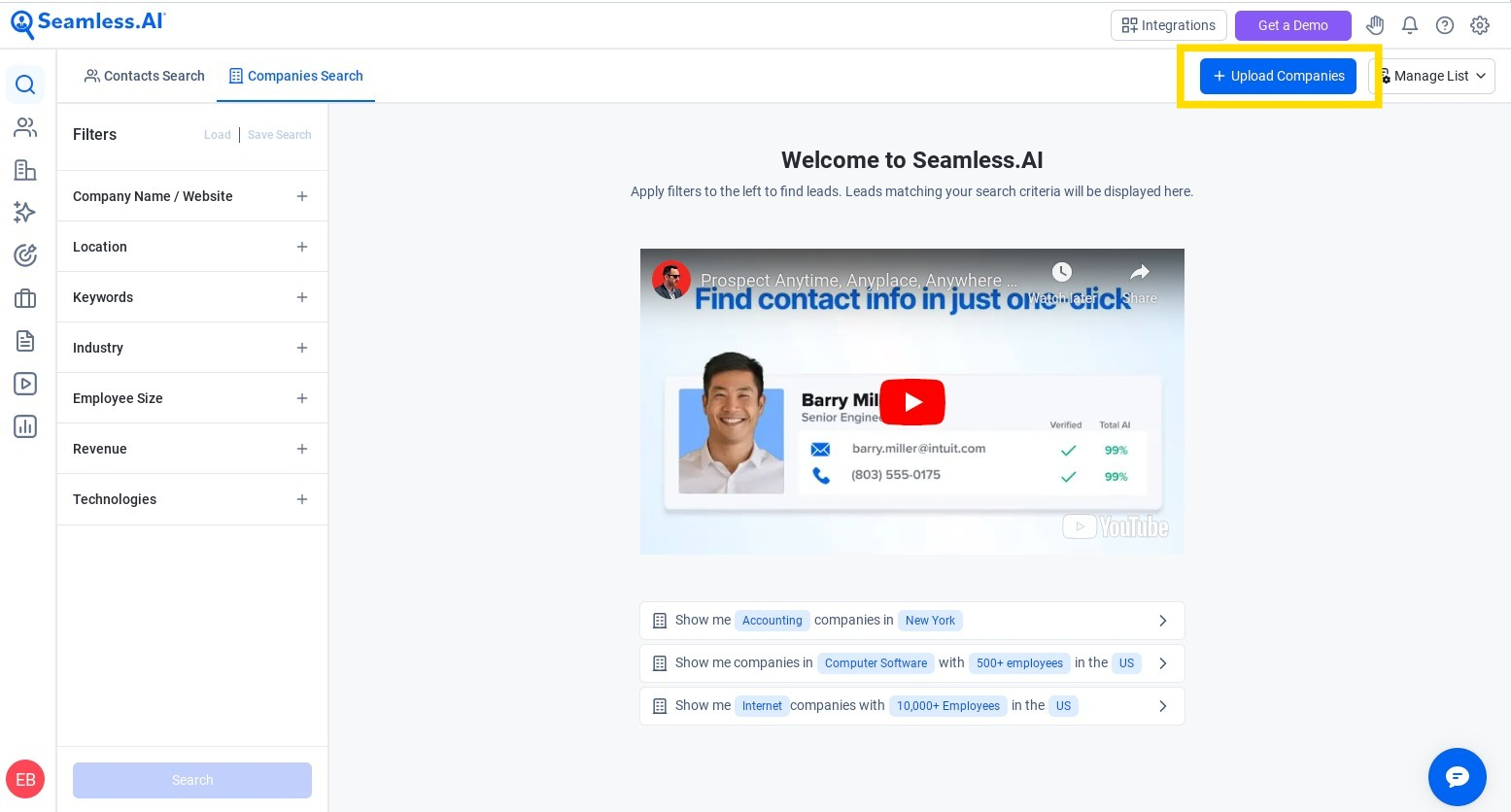
Task: Click the Upload Companies button
Action: 1278,76
